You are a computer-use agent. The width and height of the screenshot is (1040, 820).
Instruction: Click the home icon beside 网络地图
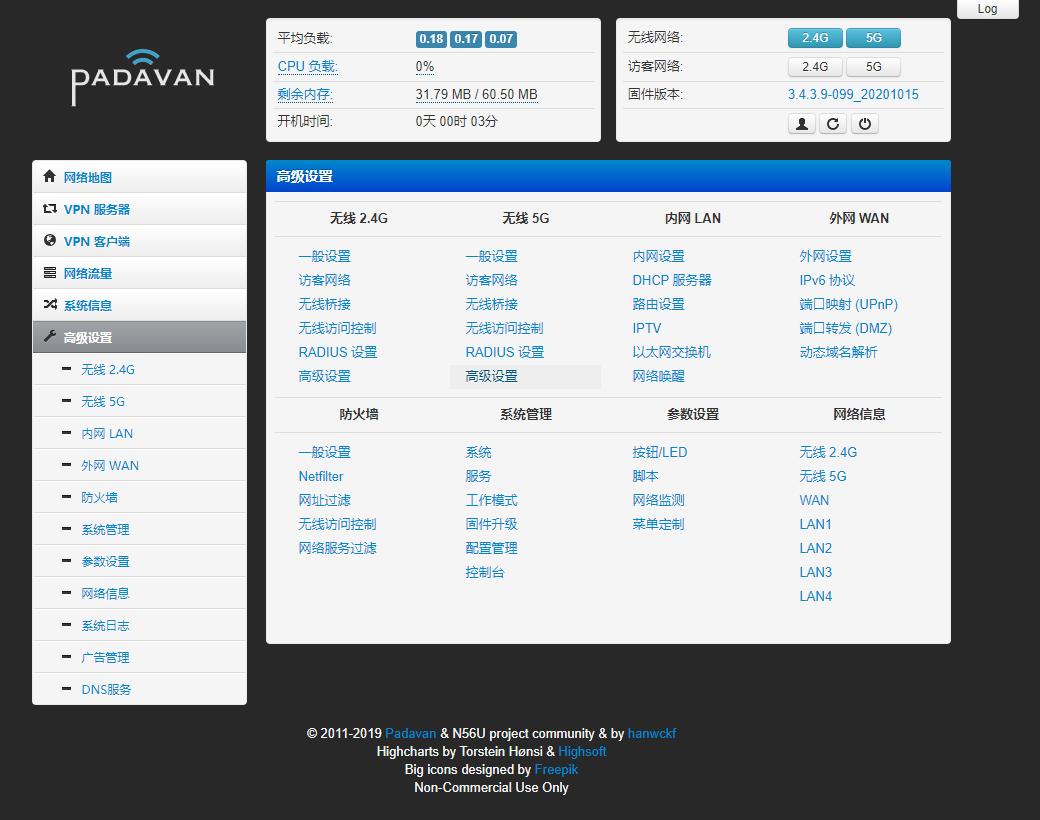coord(50,177)
